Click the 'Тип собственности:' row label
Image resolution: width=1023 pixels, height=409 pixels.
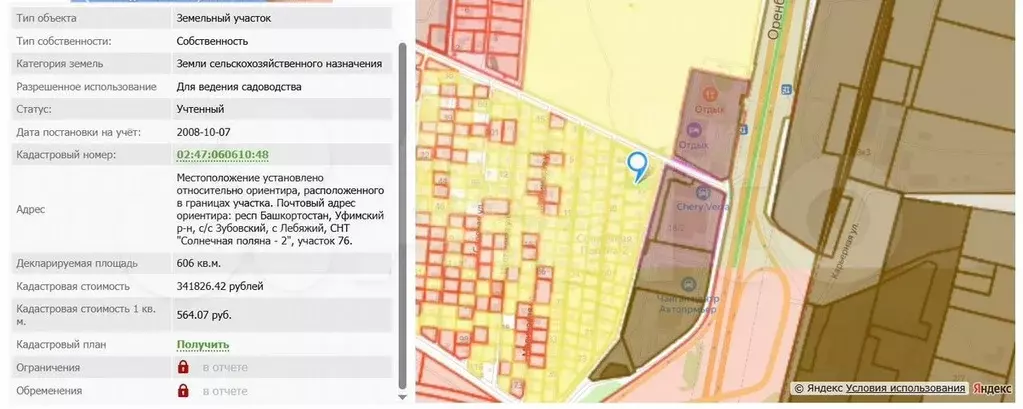64,41
